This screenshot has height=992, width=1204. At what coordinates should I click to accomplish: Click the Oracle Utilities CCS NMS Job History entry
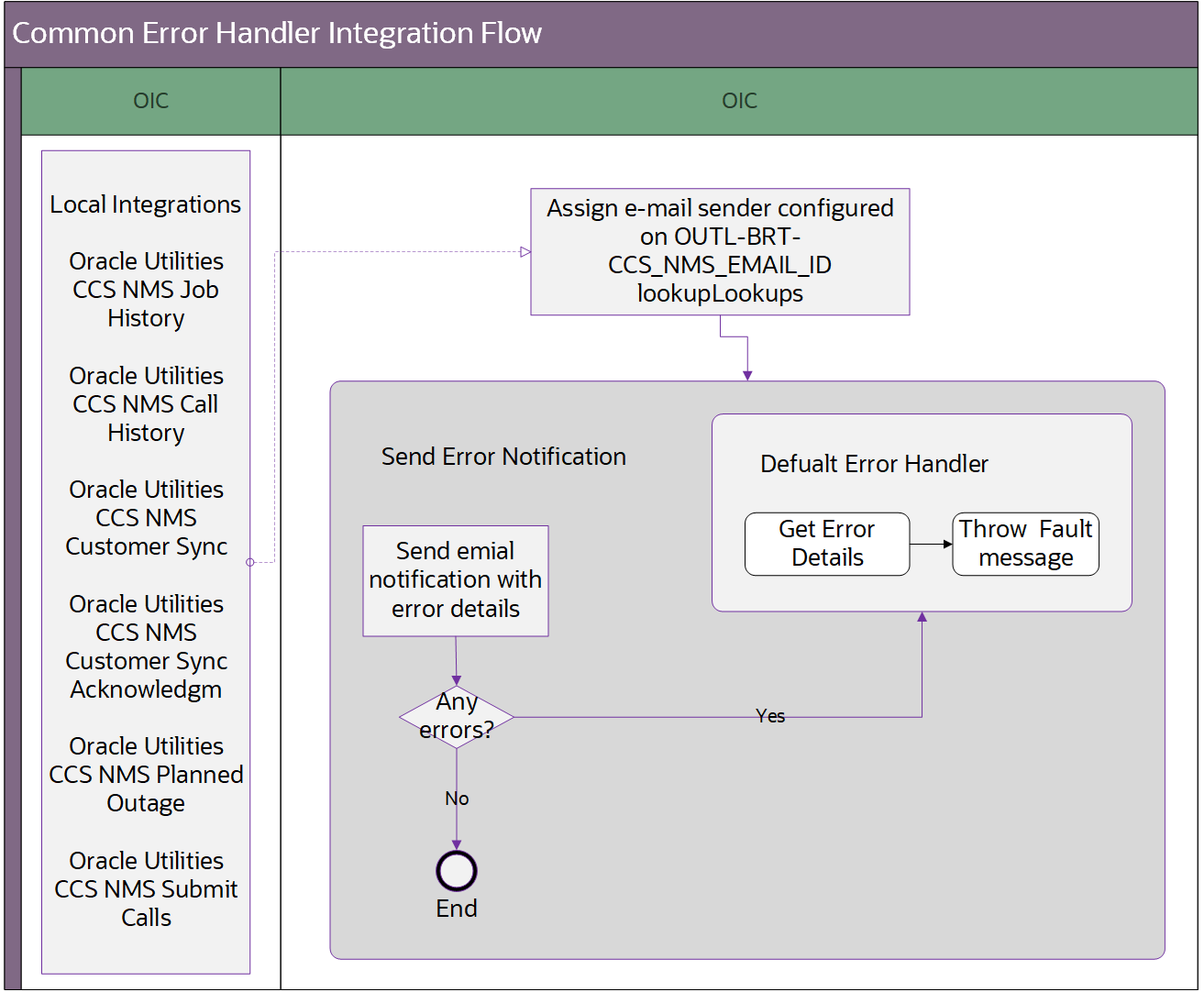(146, 290)
